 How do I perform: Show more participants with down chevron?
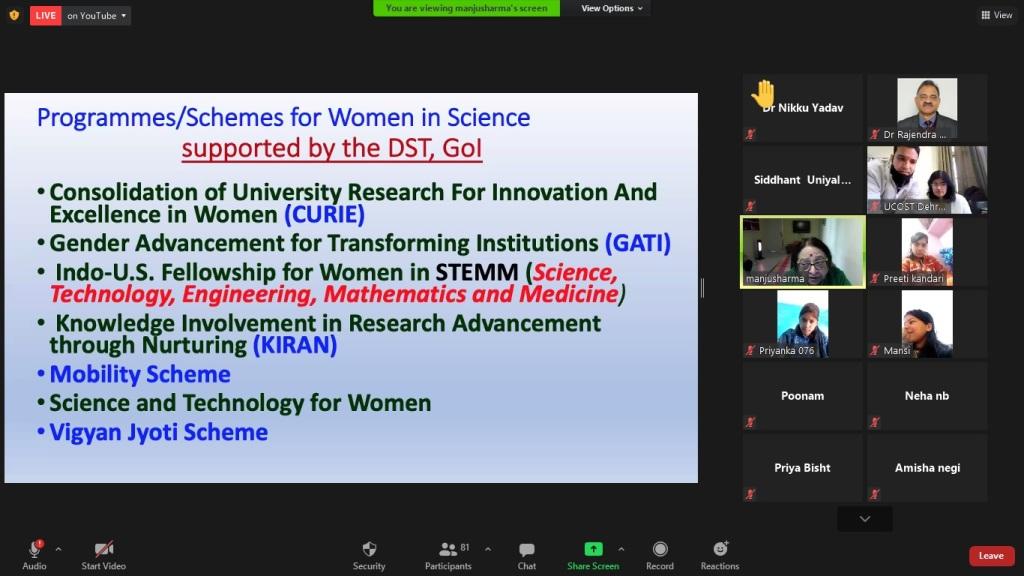(865, 519)
